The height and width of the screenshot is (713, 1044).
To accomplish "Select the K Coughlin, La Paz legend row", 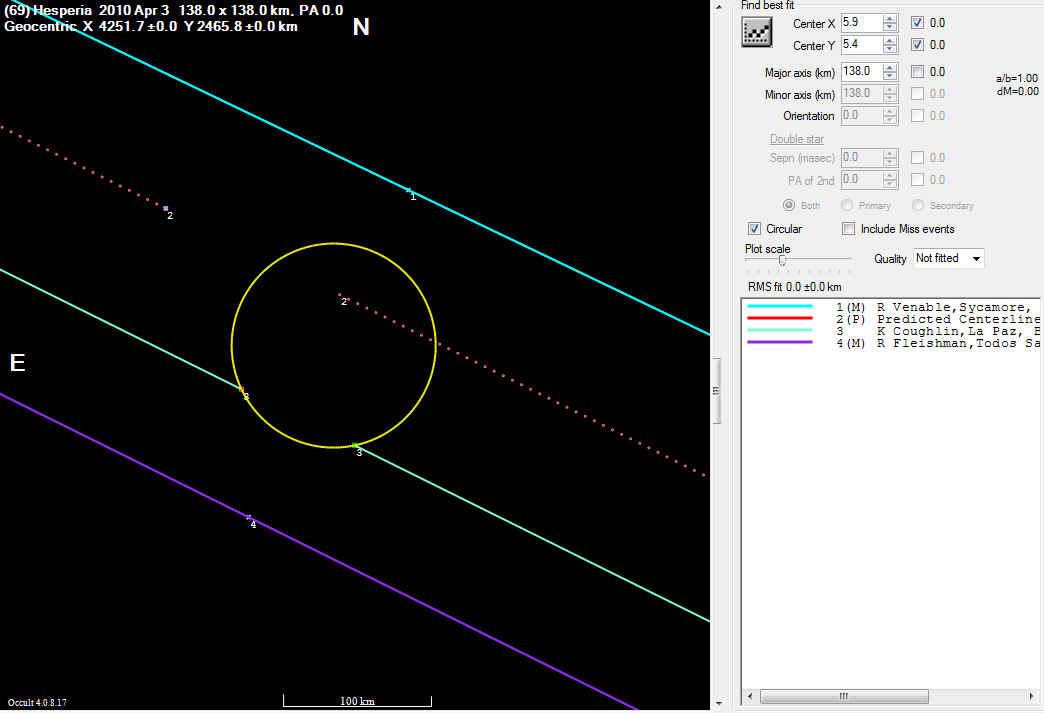I will pos(891,331).
